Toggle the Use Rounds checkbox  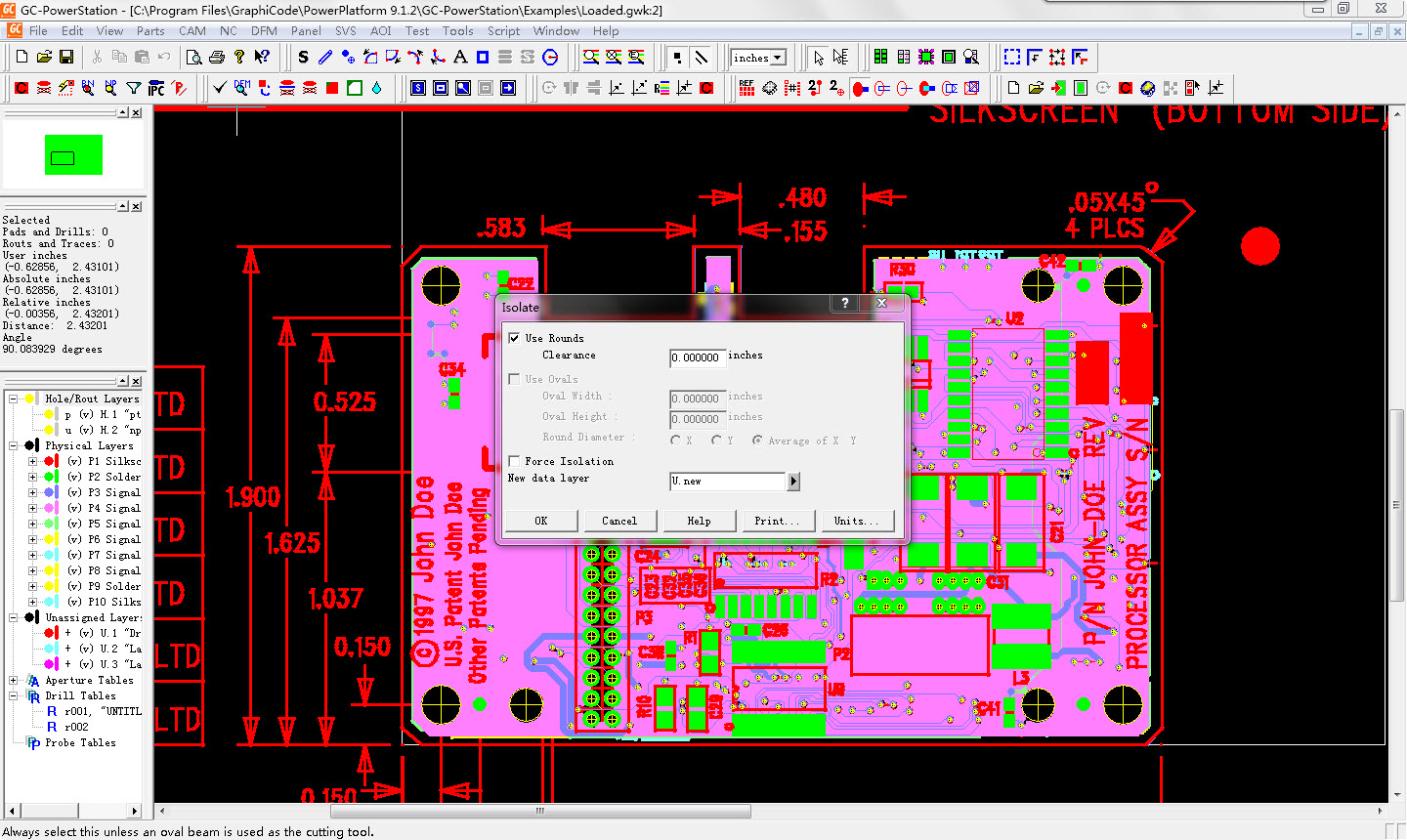coord(514,338)
